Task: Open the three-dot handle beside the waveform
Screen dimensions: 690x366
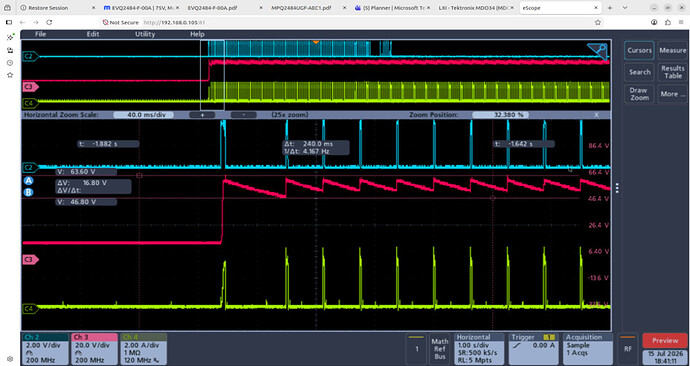Action: (x=617, y=188)
